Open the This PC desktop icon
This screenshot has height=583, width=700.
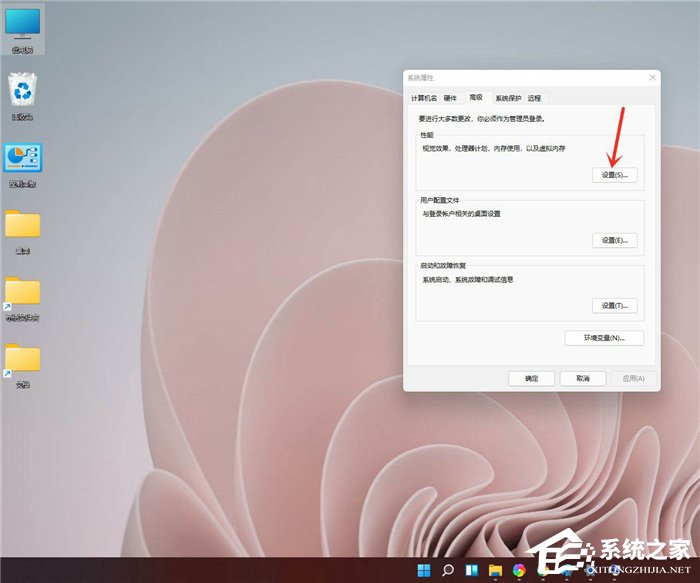(22, 26)
